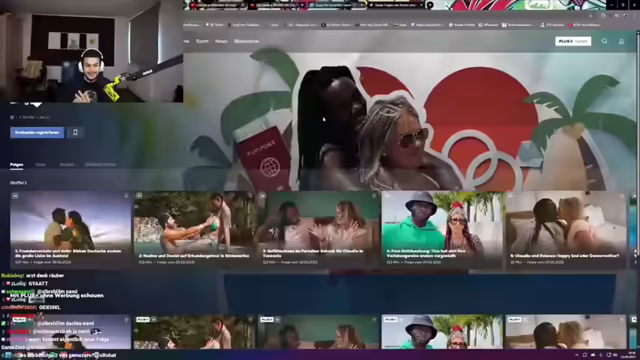This screenshot has height=360, width=640.
Task: Click the bookmark icon beside the register button
Action: (x=75, y=132)
